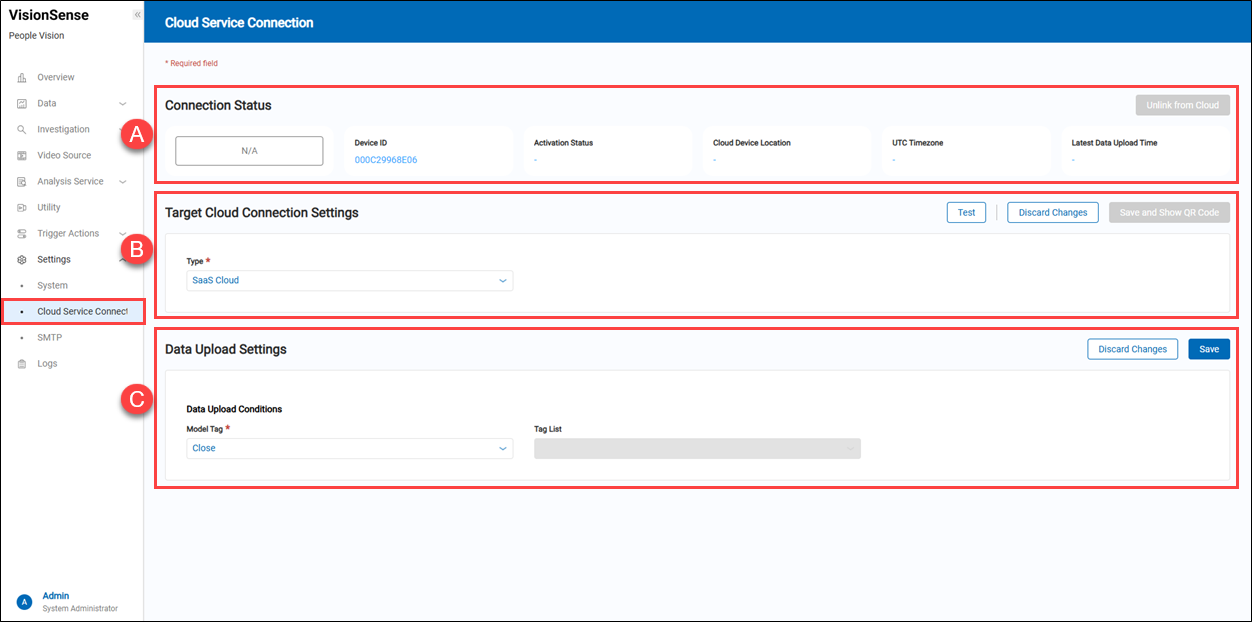Image resolution: width=1252 pixels, height=622 pixels.
Task: Click the Utility icon in sidebar
Action: (22, 208)
